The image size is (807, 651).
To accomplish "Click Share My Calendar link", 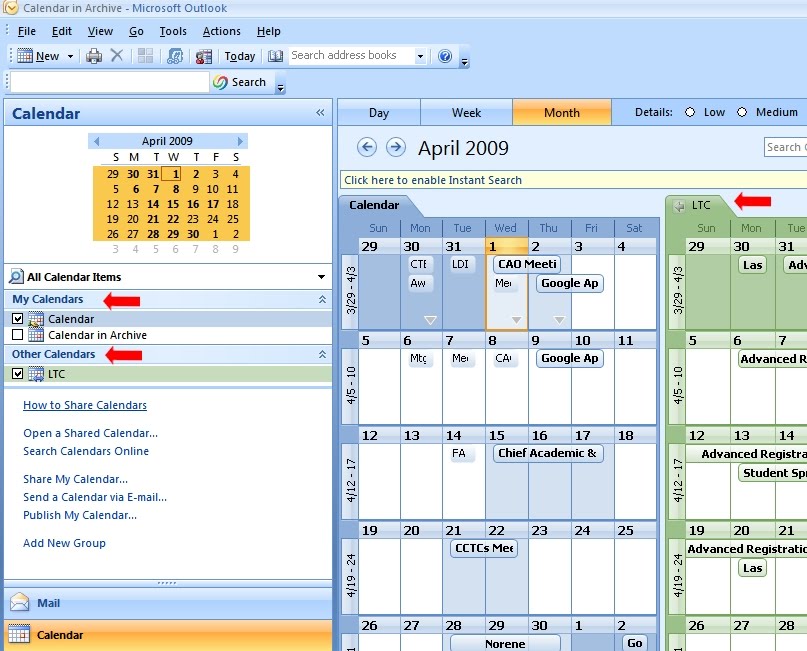I will click(76, 479).
